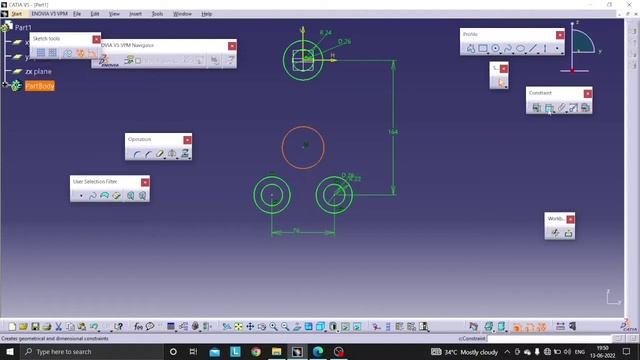Screen dimensions: 640x360
Task: Click the Sketch icon in Workbench toolbar
Action: (x=555, y=233)
